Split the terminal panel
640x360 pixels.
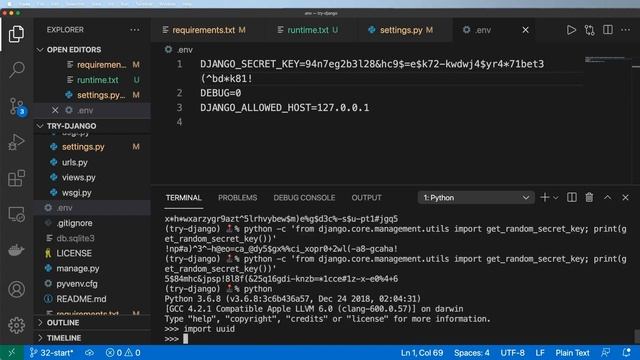(x=572, y=198)
